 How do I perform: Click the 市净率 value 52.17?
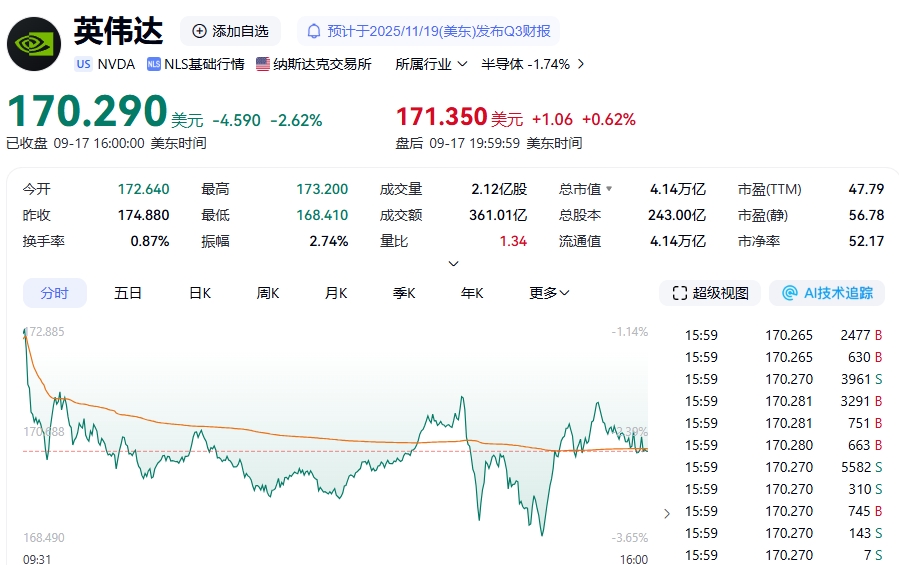[x=866, y=241]
